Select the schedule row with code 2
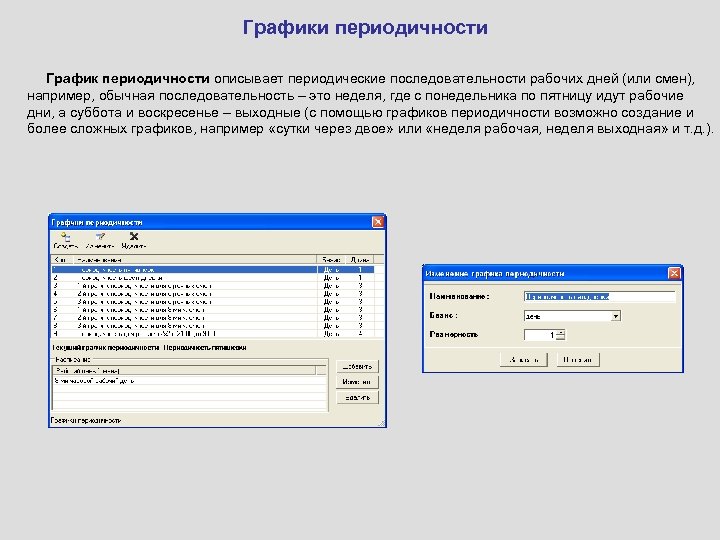Image resolution: width=720 pixels, height=540 pixels. [x=213, y=278]
